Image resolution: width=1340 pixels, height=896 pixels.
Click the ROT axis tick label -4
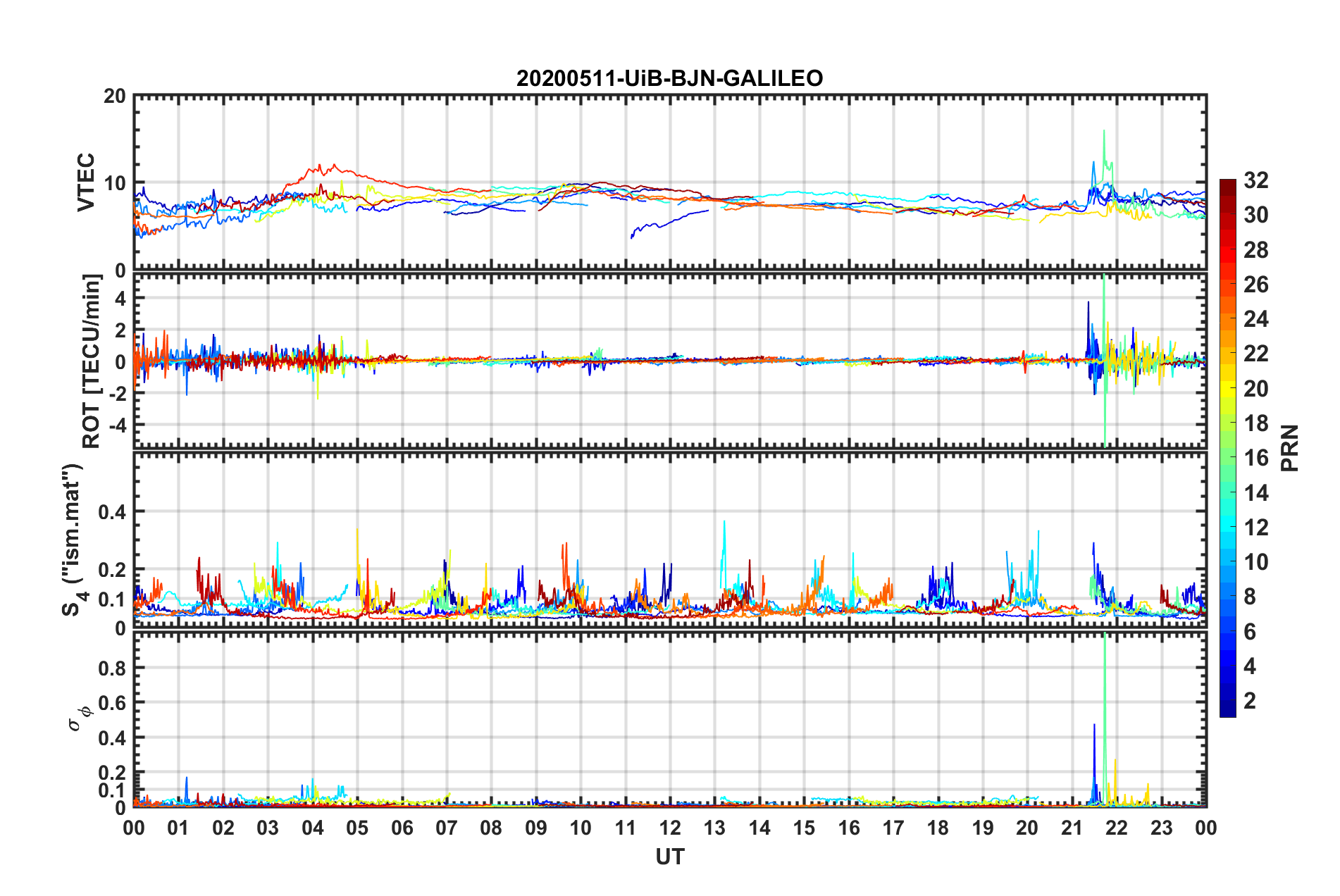coord(117,425)
